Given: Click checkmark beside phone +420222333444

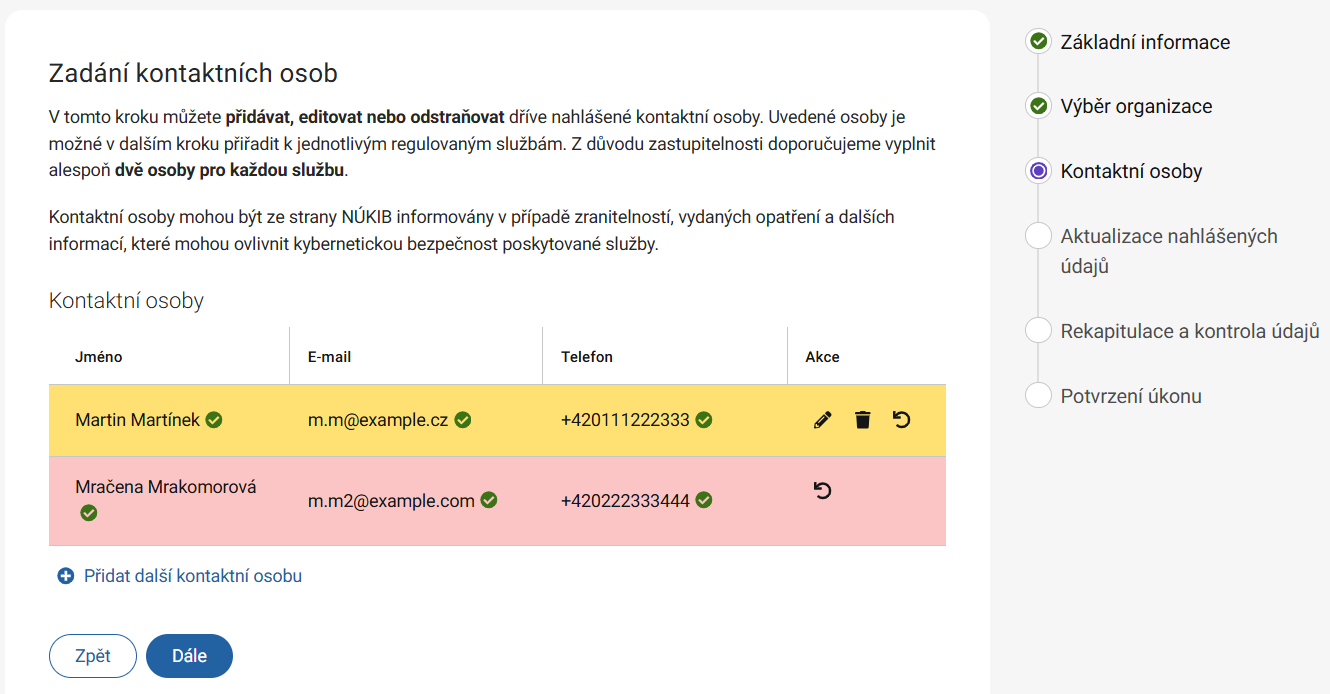Looking at the screenshot, I should [x=704, y=500].
